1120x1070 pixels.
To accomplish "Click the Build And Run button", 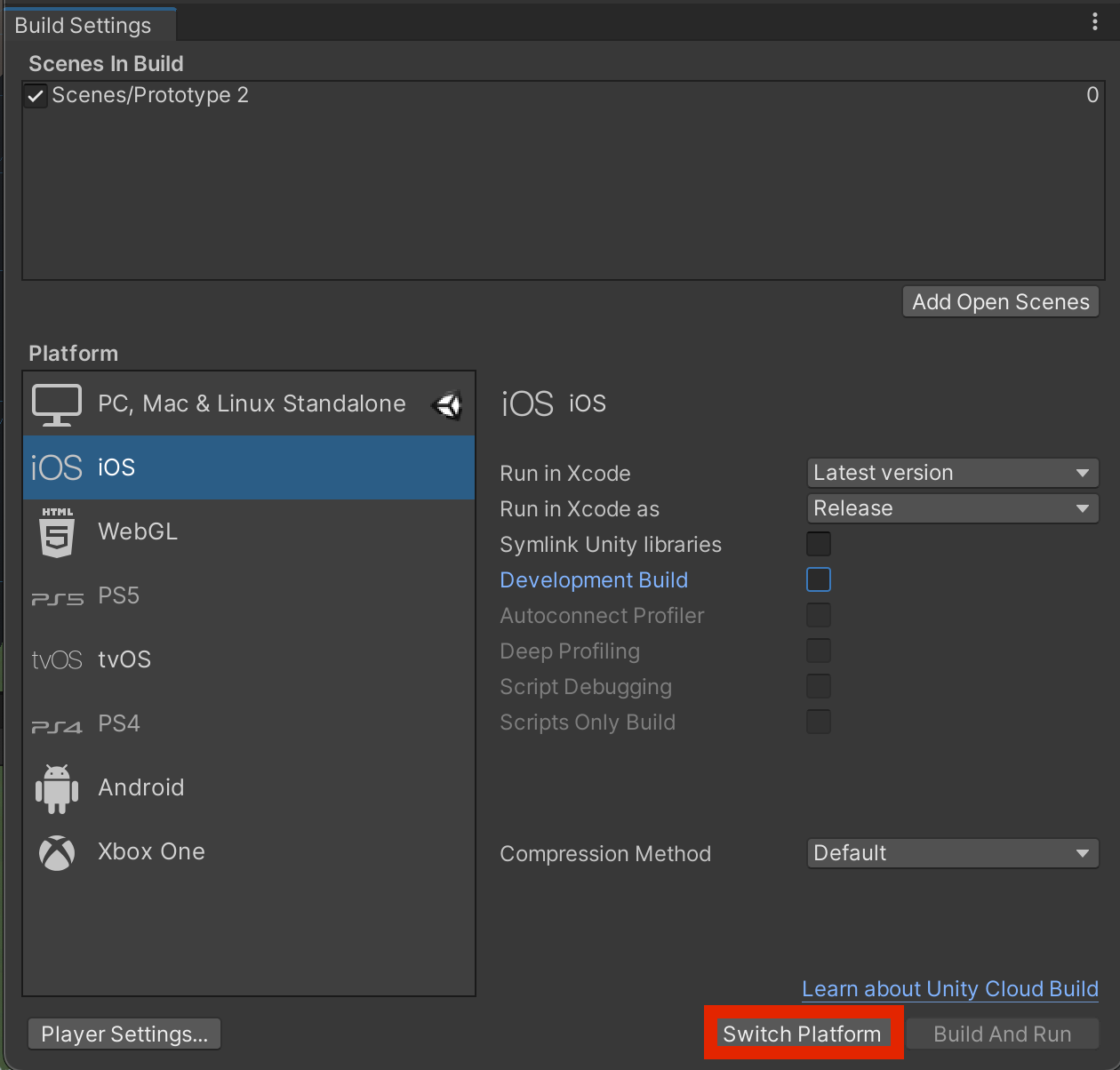I will [1003, 1034].
